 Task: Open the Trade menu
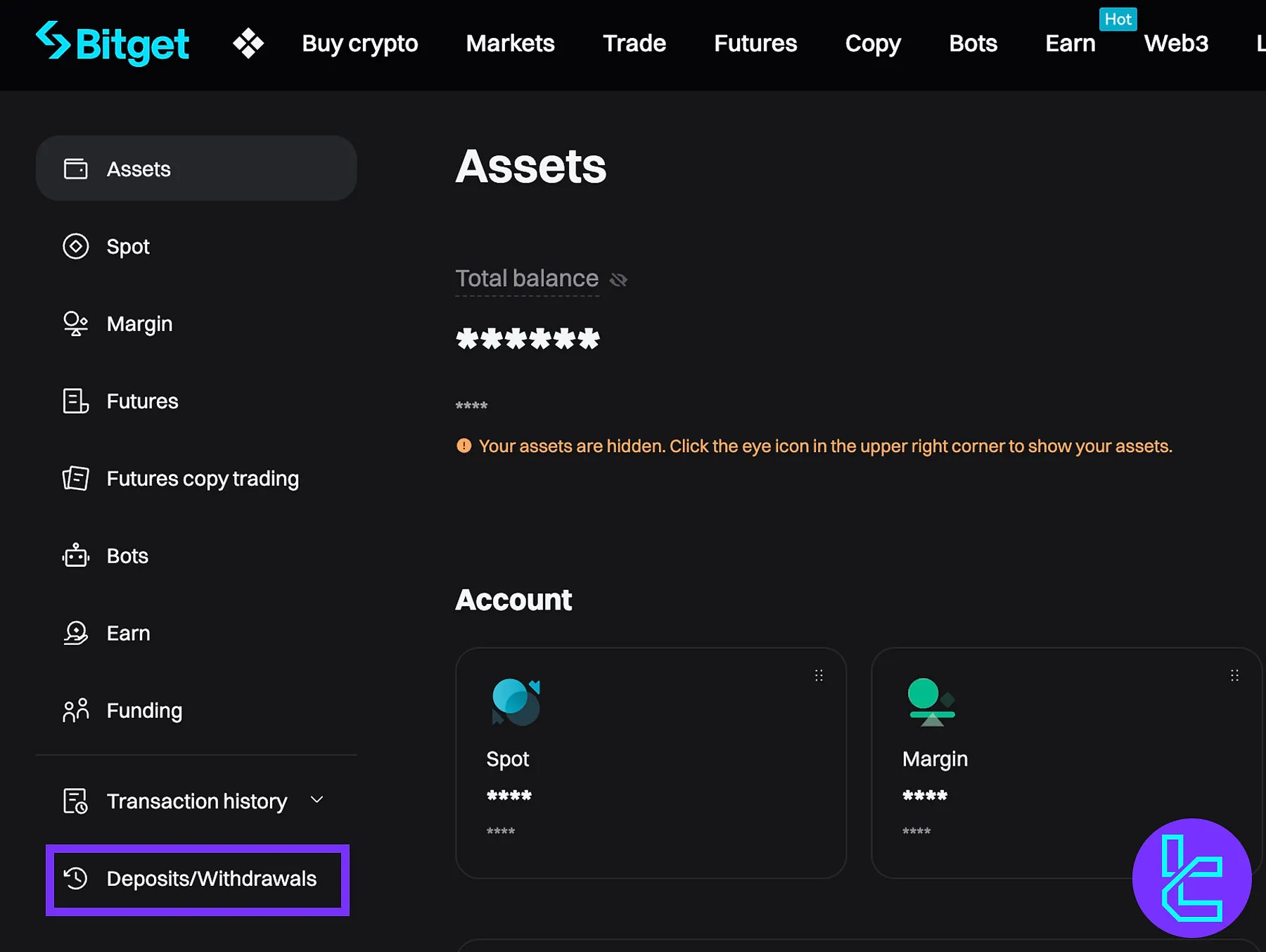634,44
